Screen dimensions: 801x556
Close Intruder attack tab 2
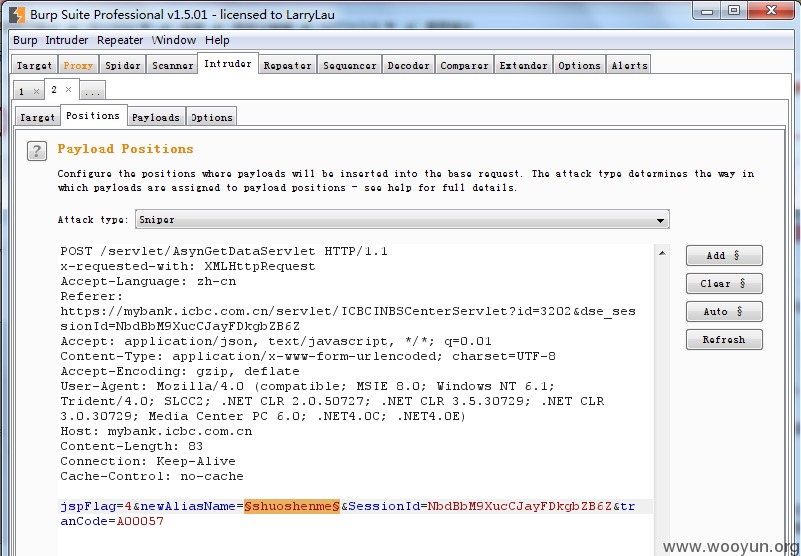point(68,89)
